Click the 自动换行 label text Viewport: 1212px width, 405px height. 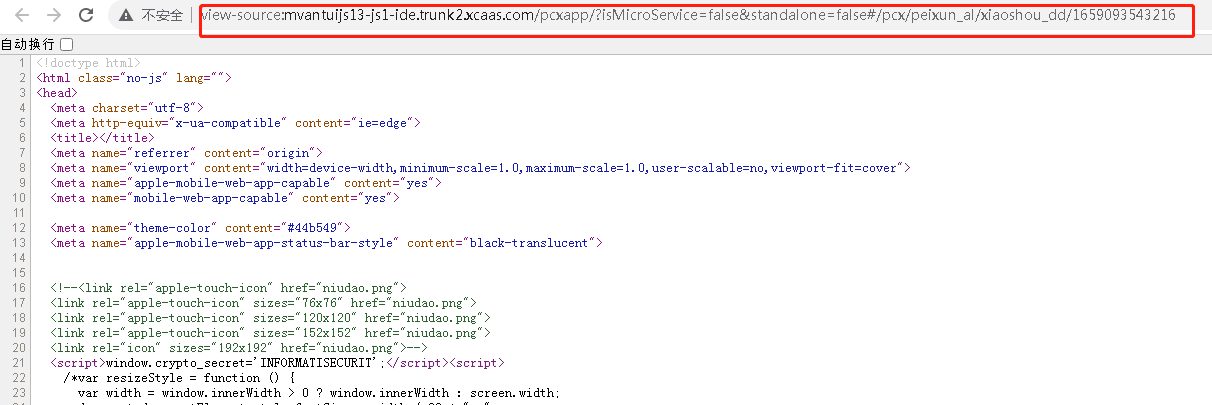(x=28, y=45)
